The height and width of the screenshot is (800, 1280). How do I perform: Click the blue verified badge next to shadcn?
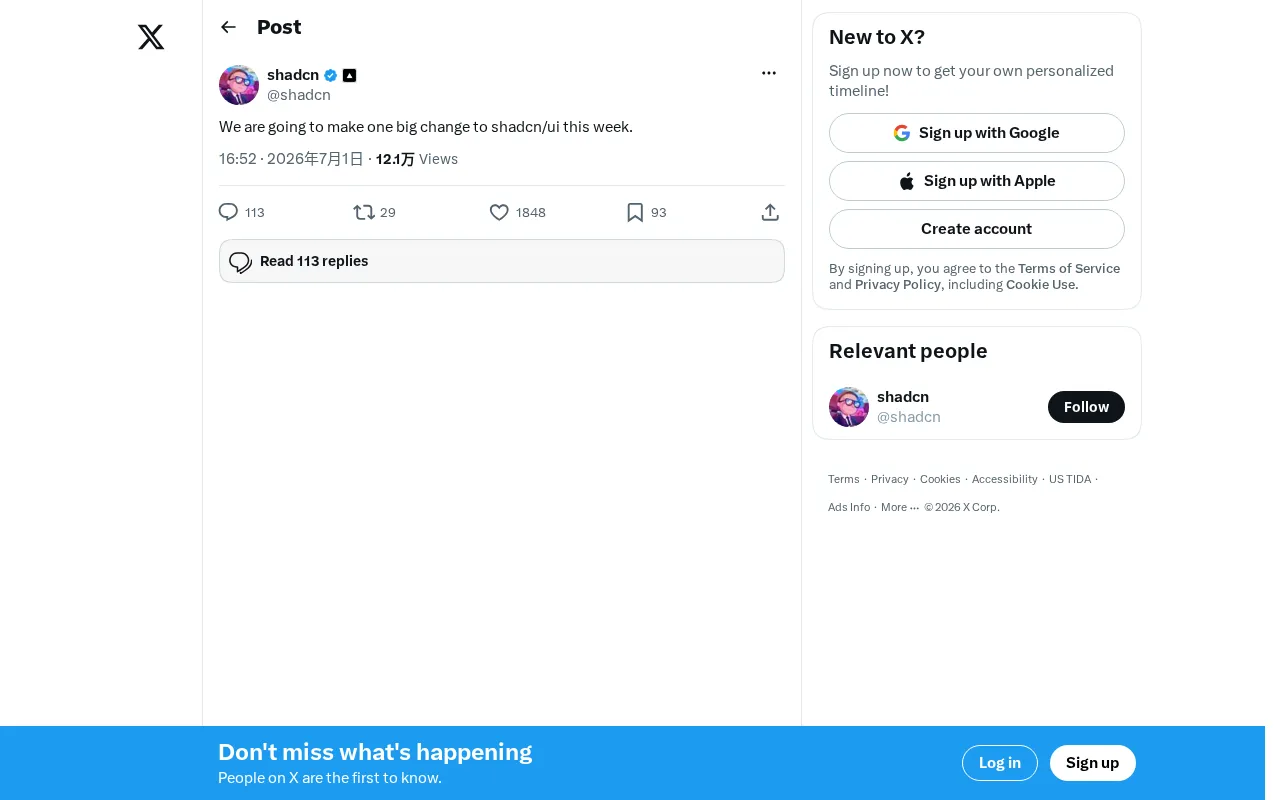coord(330,75)
